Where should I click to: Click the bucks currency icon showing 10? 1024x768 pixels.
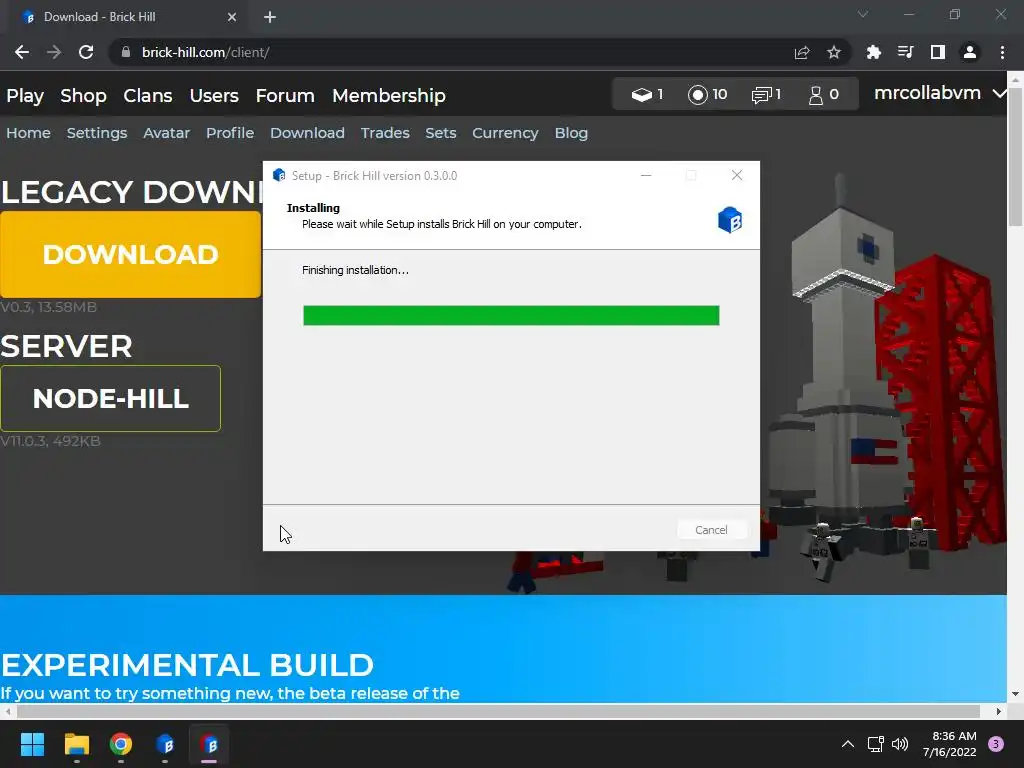point(697,95)
